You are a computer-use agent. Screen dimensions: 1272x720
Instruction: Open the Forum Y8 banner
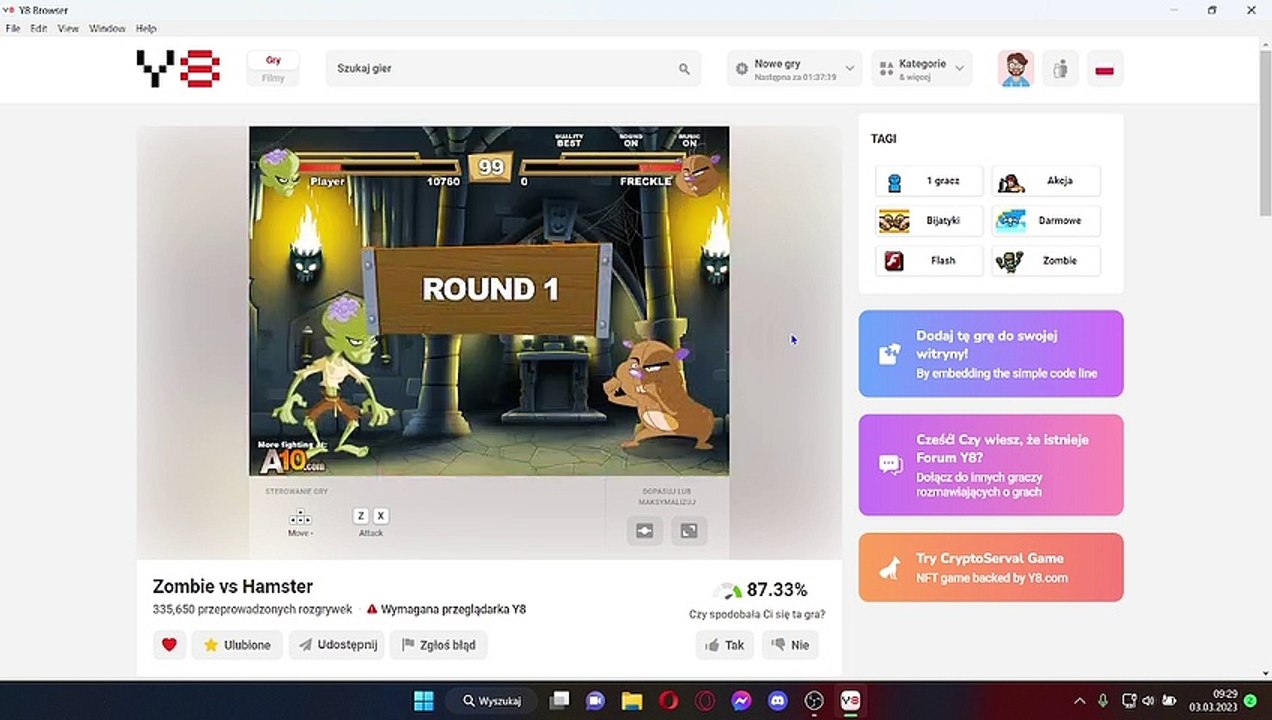(x=991, y=465)
